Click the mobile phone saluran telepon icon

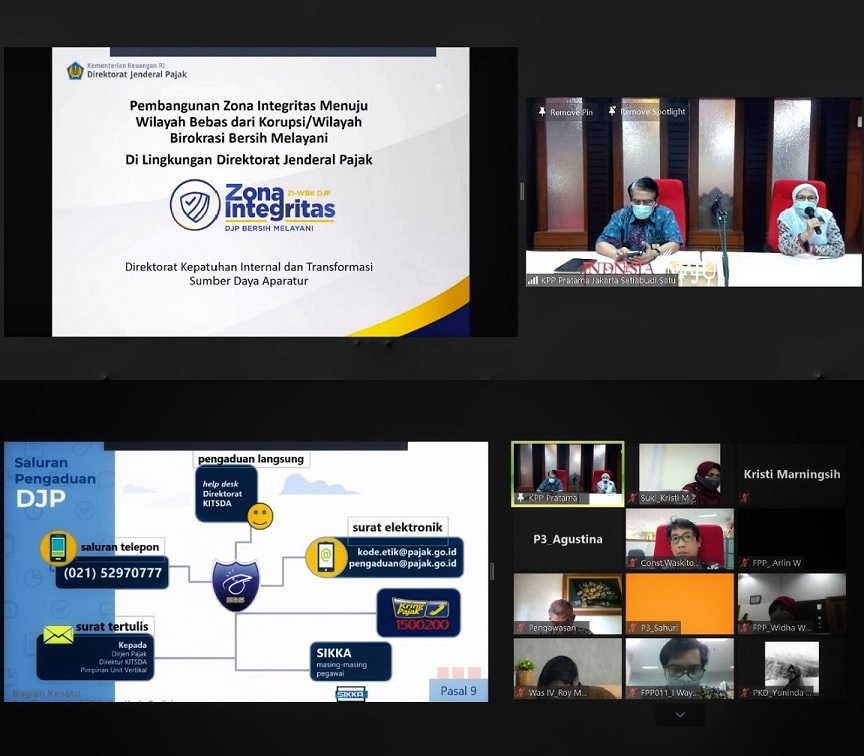pos(57,549)
